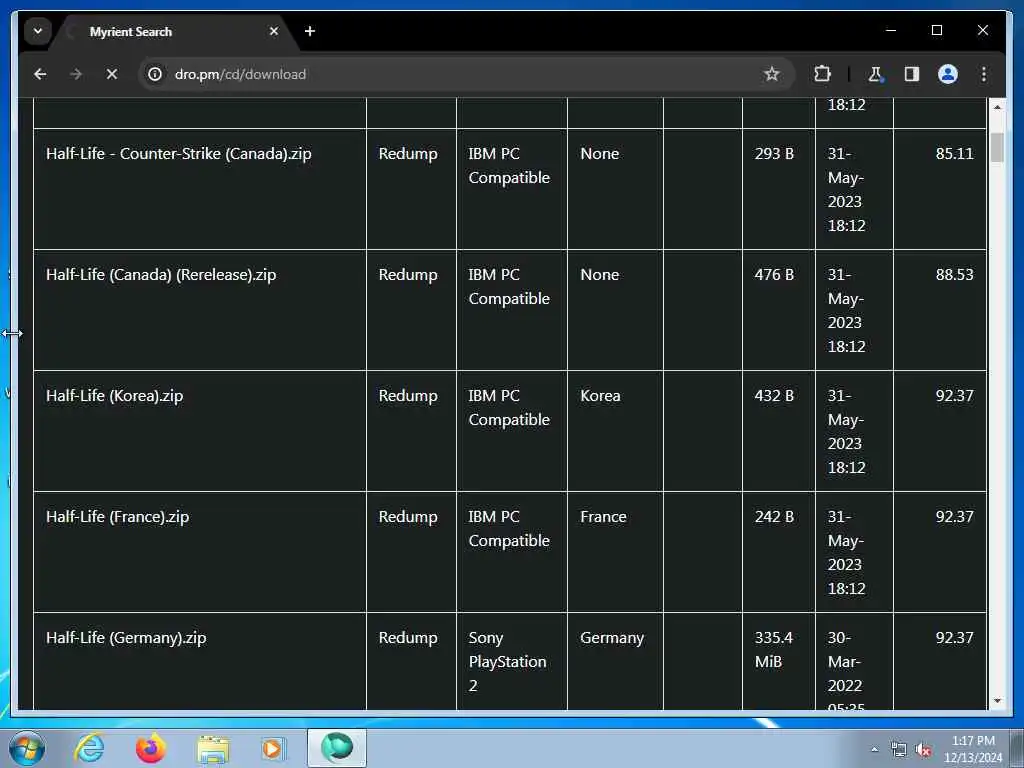
Task: Open Windows Media Player from taskbar
Action: point(273,748)
